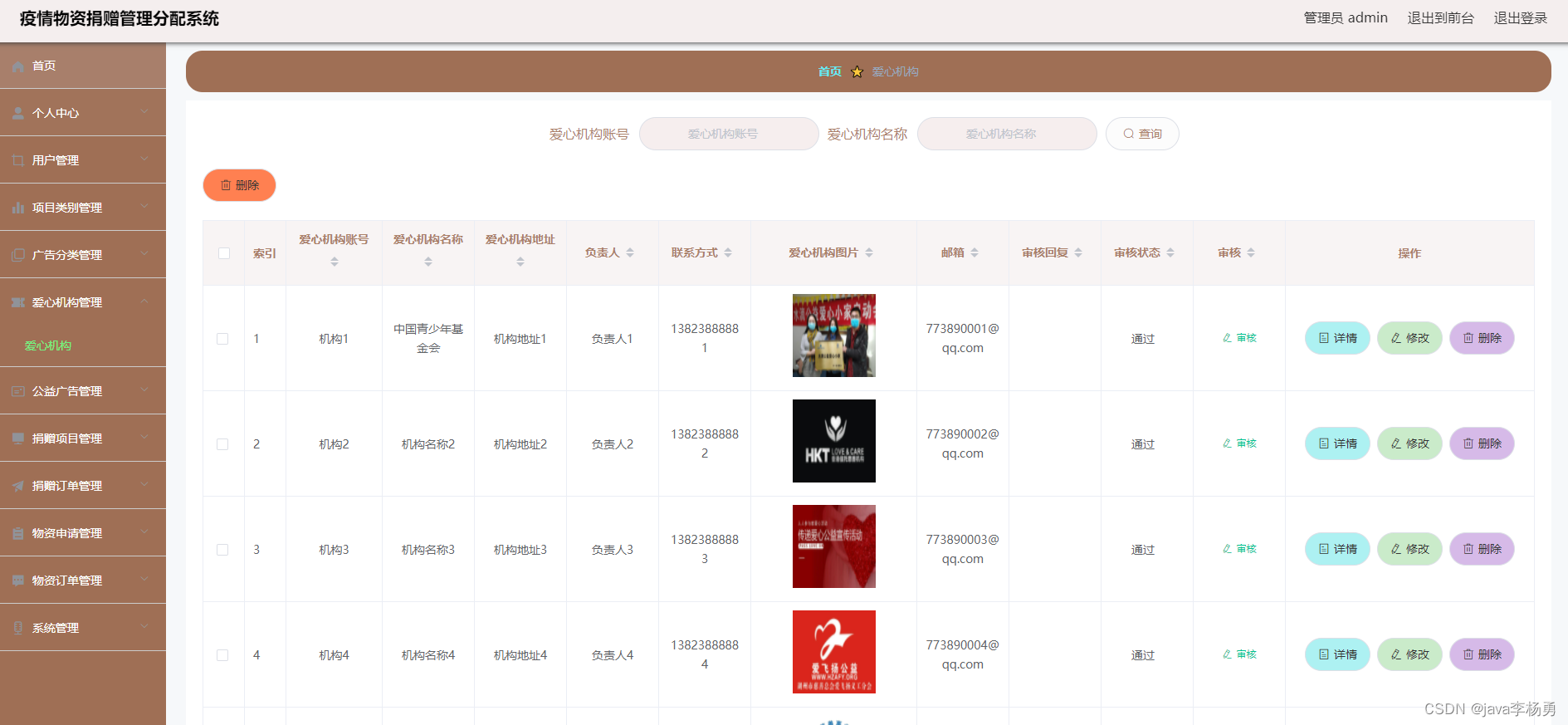Click 修改 for 机构4
Screen dimensions: 1568x725
(x=1409, y=654)
